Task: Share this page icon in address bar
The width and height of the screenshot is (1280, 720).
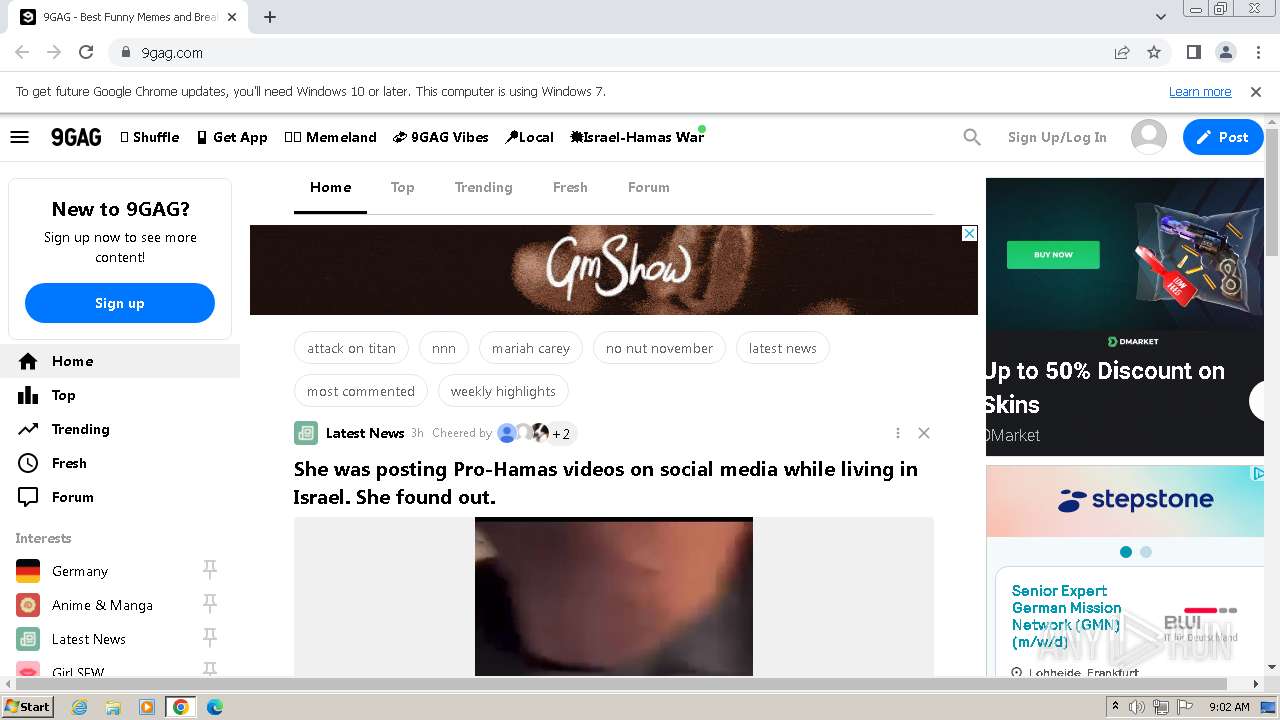Action: coord(1122,52)
